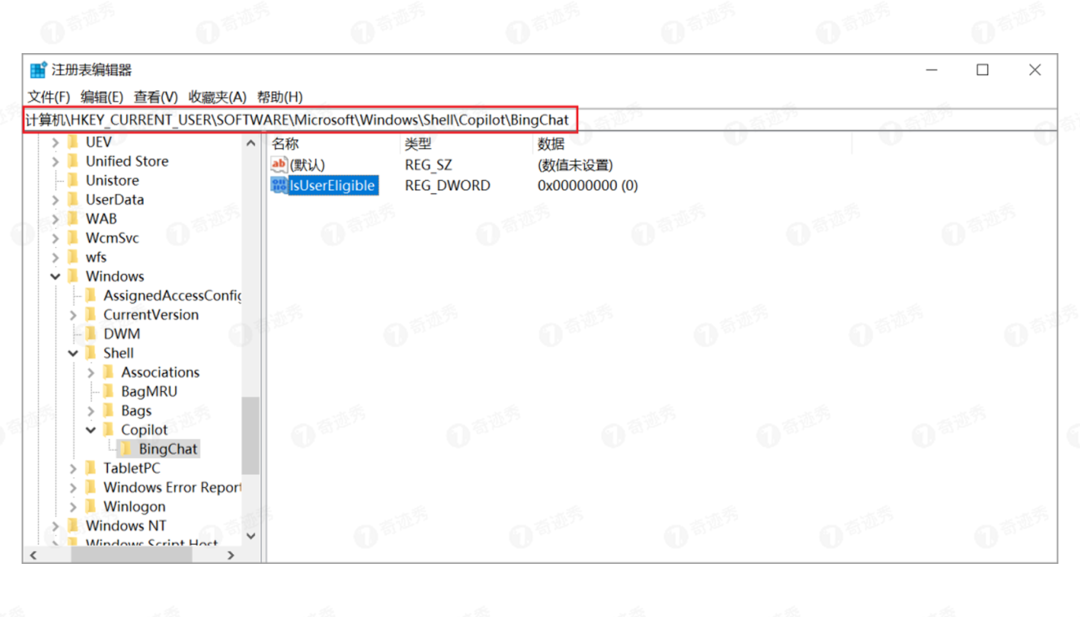Expand the WcmSvc tree node

[56, 238]
